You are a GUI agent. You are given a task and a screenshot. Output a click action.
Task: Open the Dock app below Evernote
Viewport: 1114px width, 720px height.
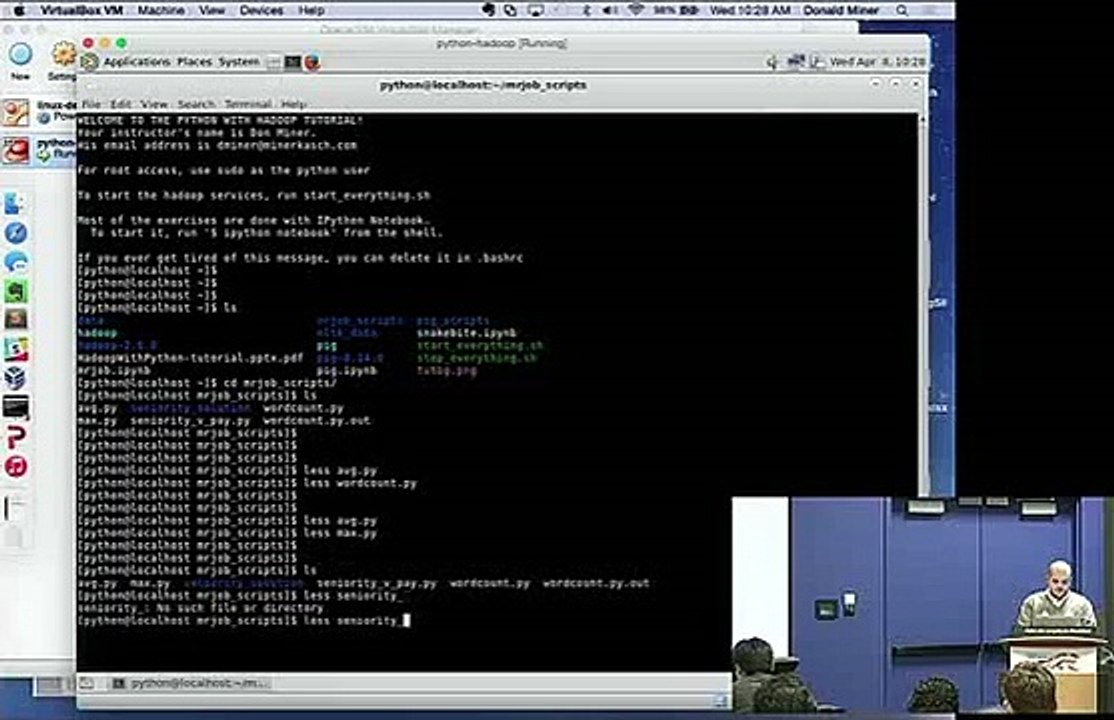16,320
